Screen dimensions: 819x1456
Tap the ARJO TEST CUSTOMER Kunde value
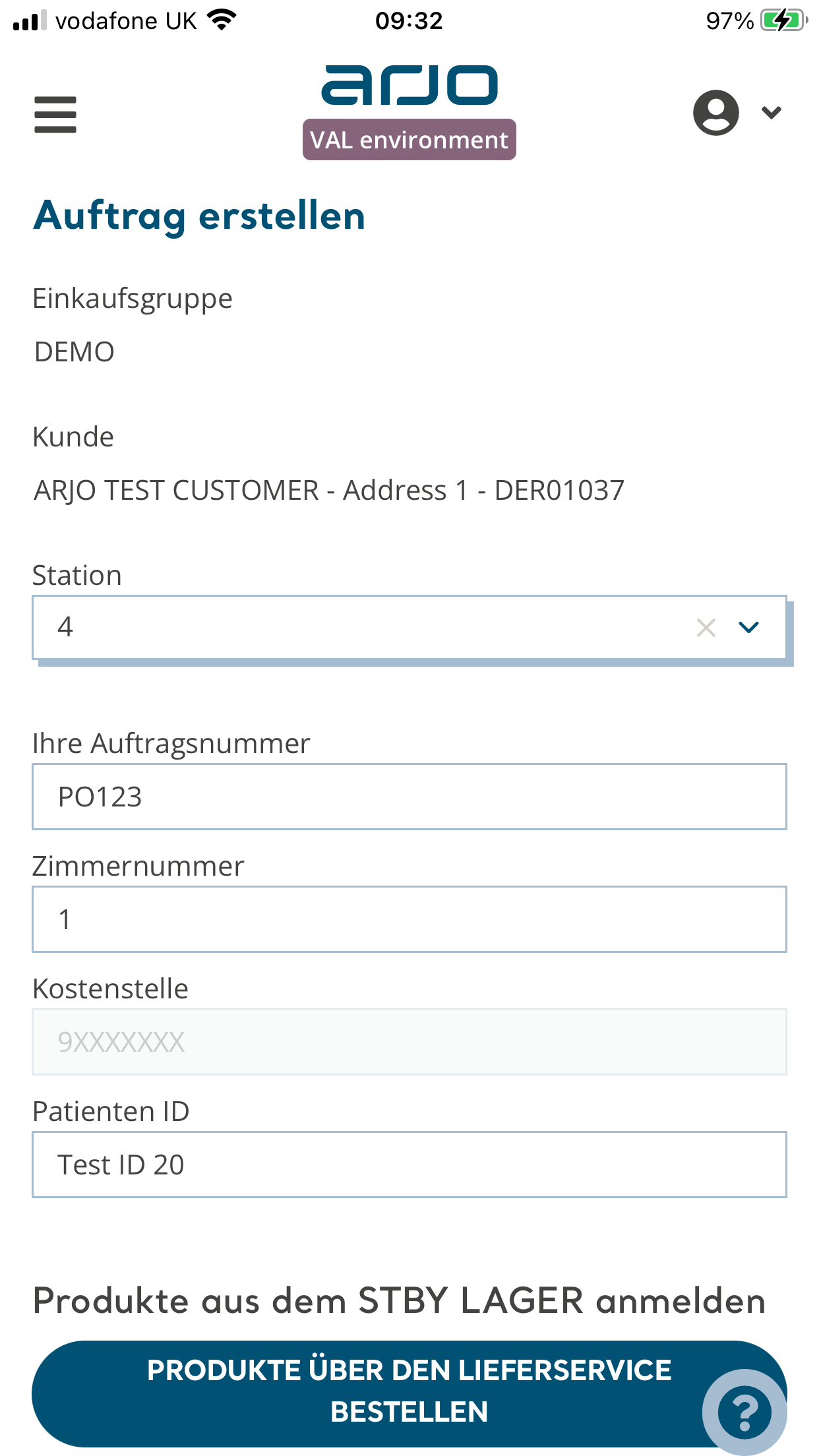tap(329, 490)
